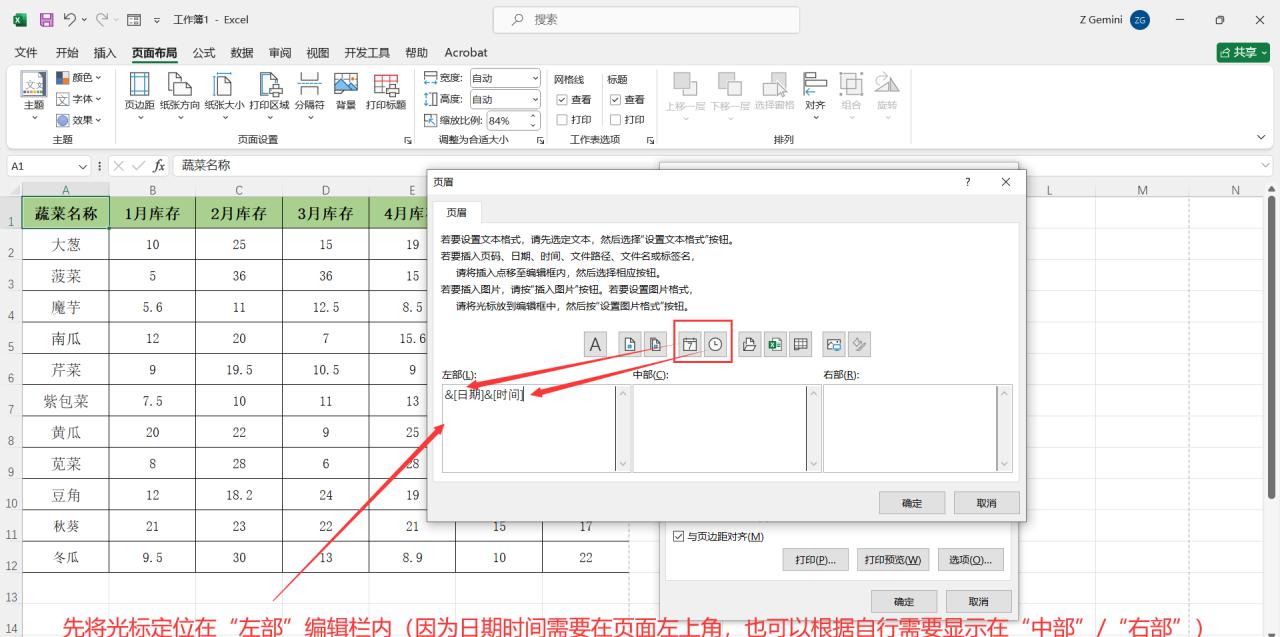Select the 2月库存 header cell
1280x637 pixels.
(x=239, y=213)
